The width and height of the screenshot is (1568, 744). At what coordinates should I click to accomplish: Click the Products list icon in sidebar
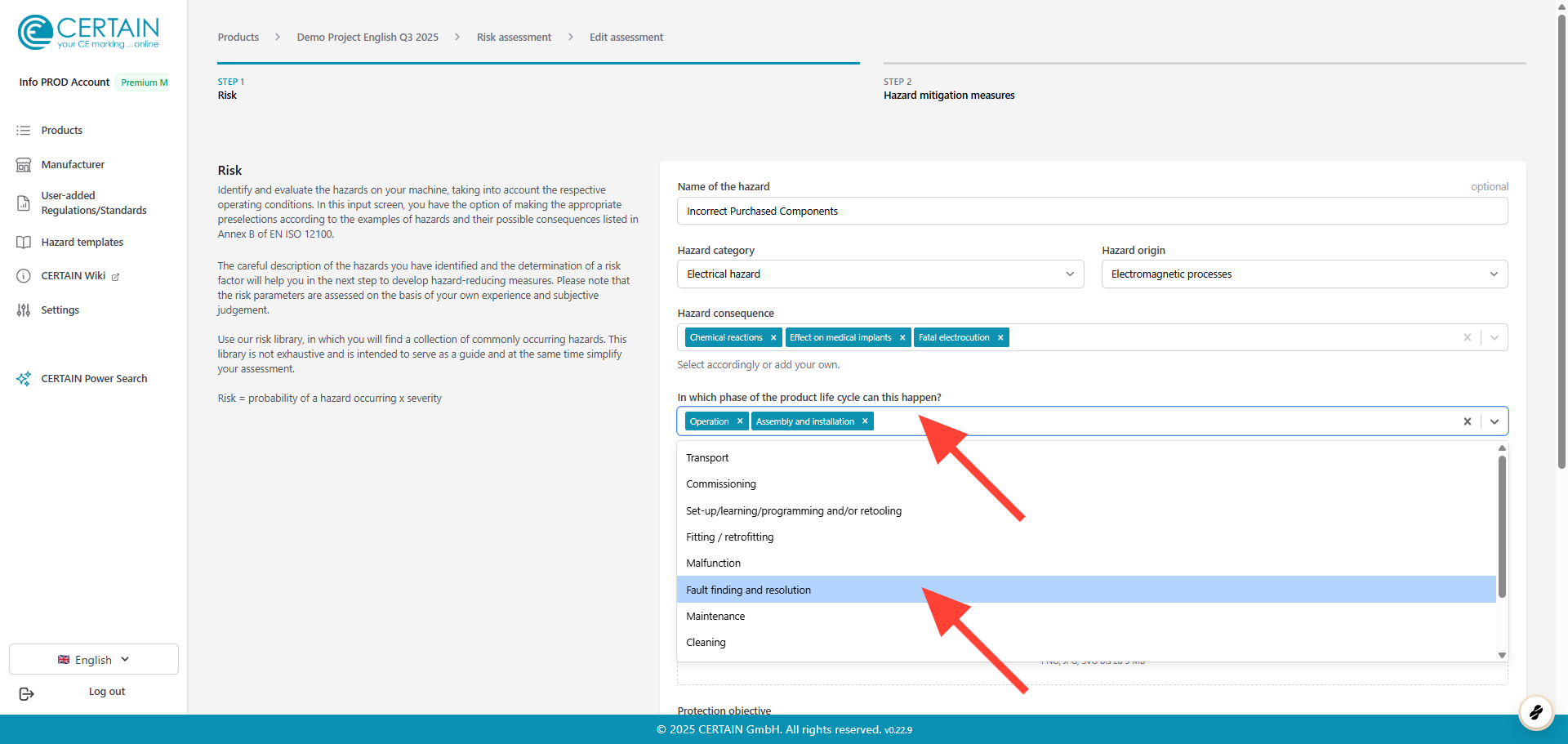coord(24,131)
